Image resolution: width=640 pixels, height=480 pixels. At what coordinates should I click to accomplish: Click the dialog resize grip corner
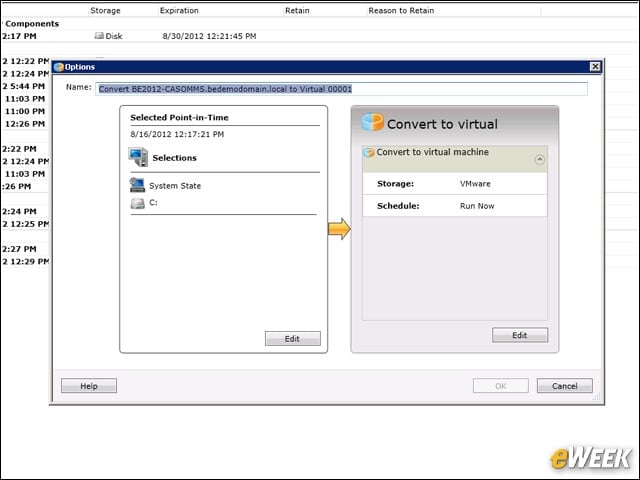coord(597,396)
